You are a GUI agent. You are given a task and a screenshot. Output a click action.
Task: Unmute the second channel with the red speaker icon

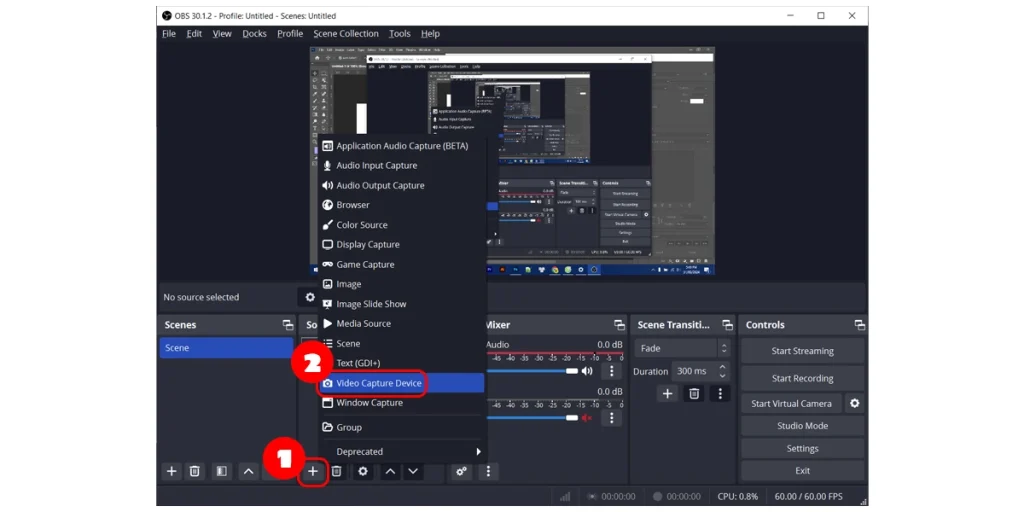pos(587,417)
